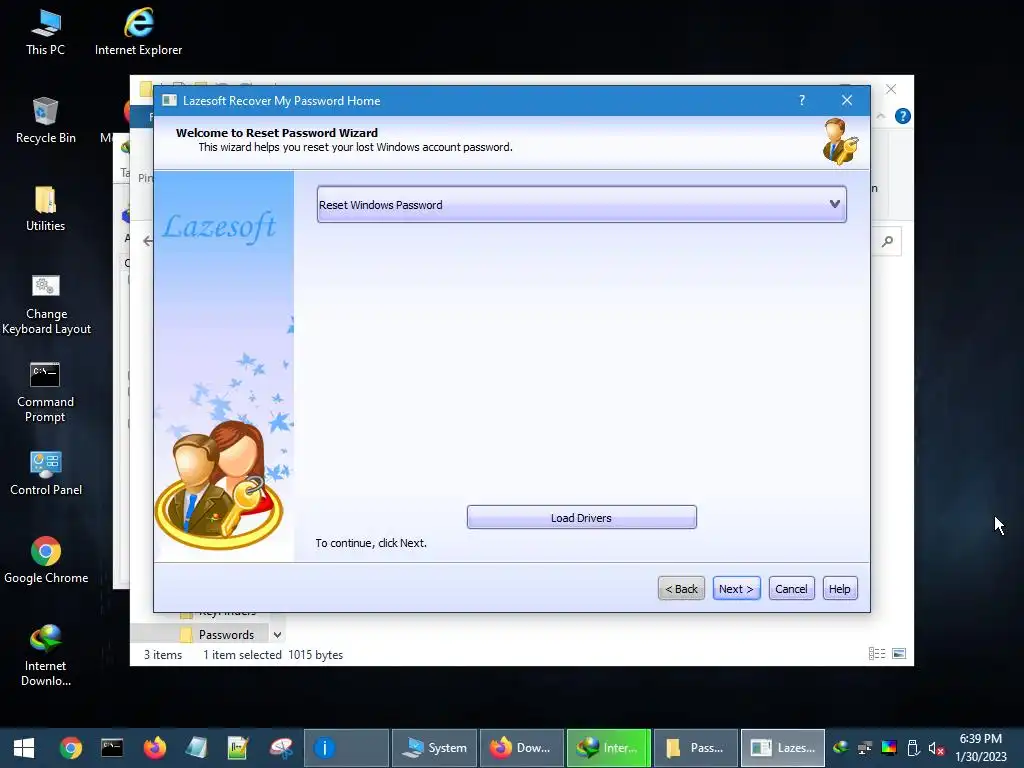
Task: Click Next to continue the wizard
Action: (x=736, y=588)
